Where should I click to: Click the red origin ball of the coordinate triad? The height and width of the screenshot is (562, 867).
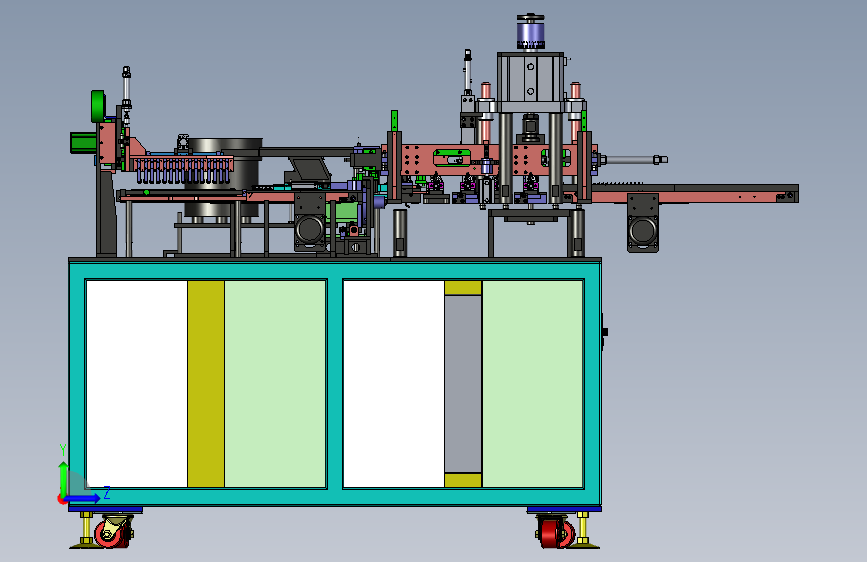pyautogui.click(x=61, y=499)
